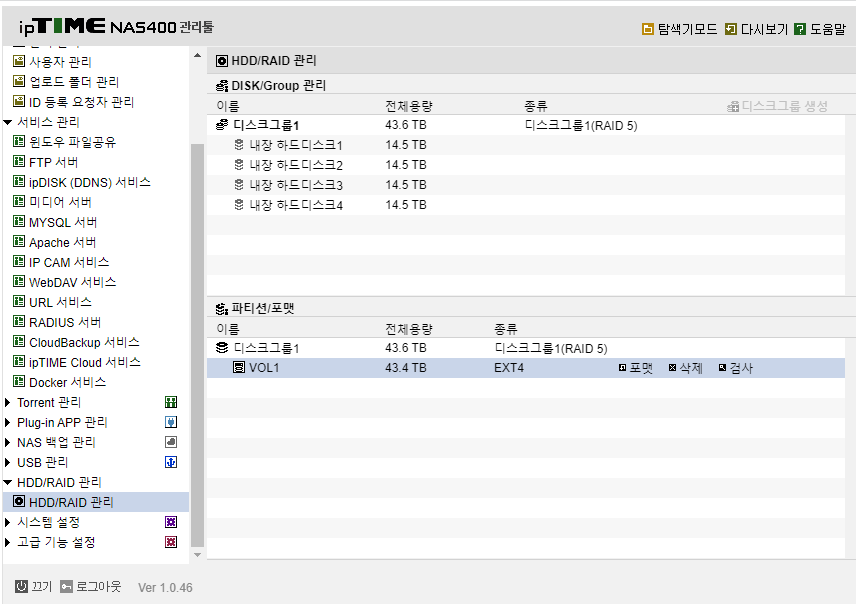Screen dimensions: 856x604
Task: Click the sidebar scroll down arrow
Action: [x=198, y=555]
